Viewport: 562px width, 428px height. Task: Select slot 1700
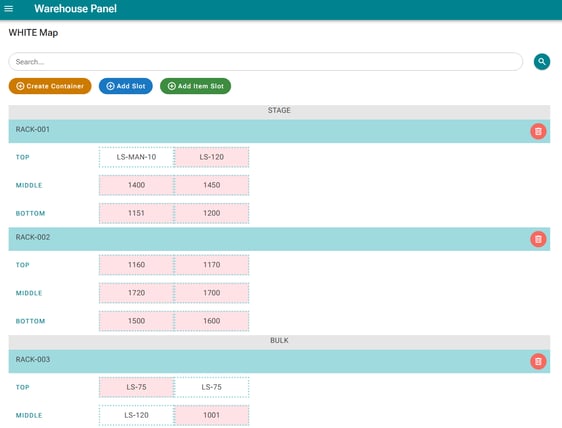(211, 293)
